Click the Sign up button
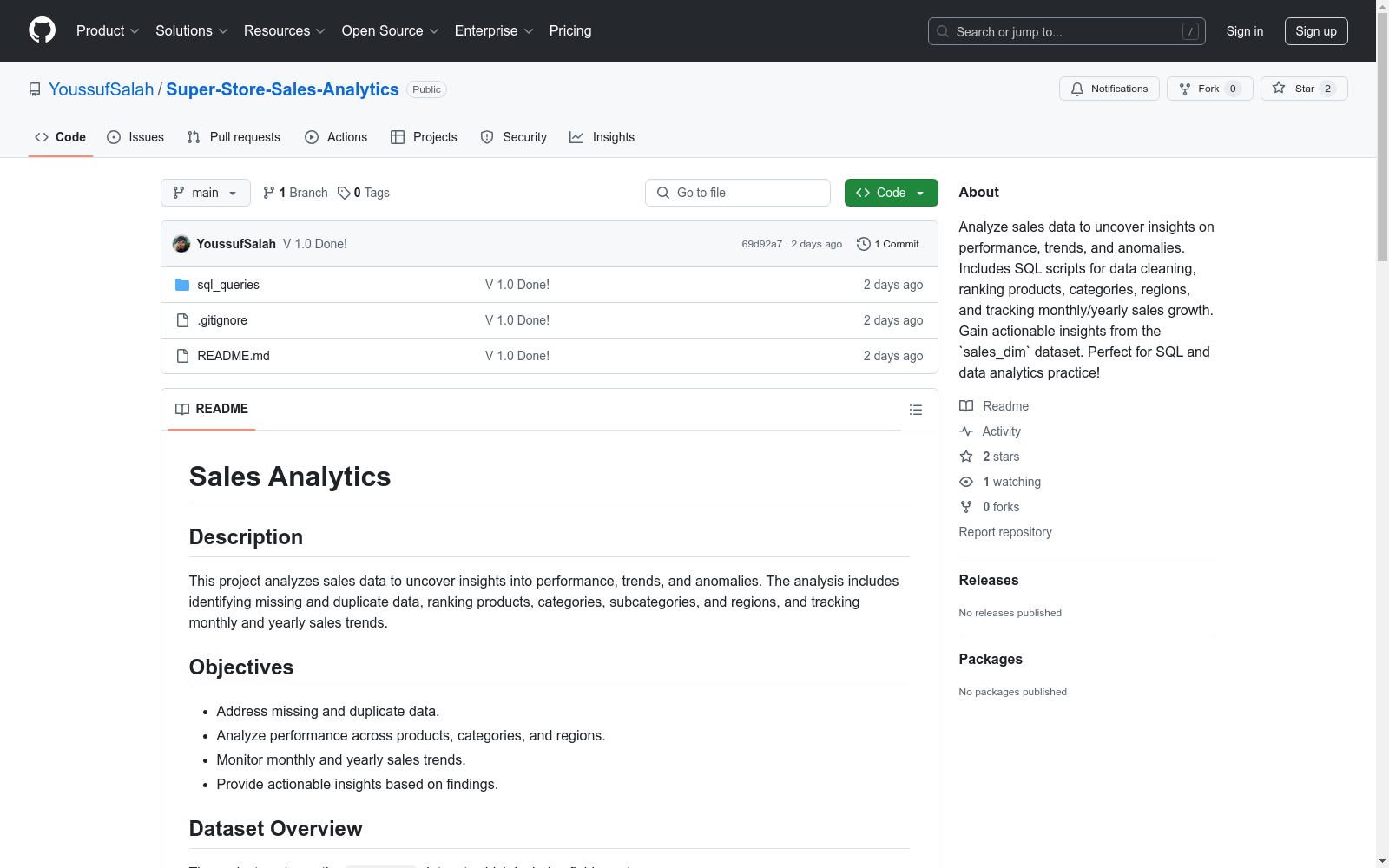Screen dimensions: 1389x868 pyautogui.click(x=1316, y=31)
